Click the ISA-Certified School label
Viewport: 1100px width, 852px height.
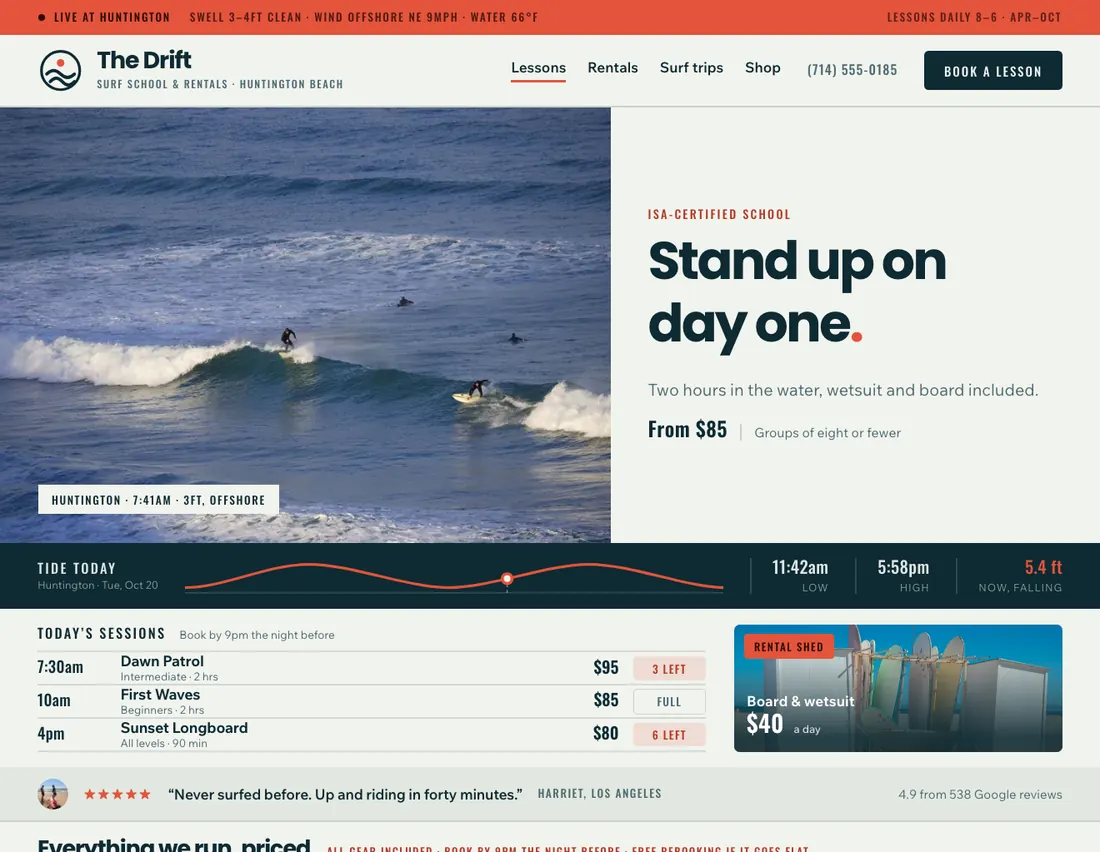click(719, 215)
